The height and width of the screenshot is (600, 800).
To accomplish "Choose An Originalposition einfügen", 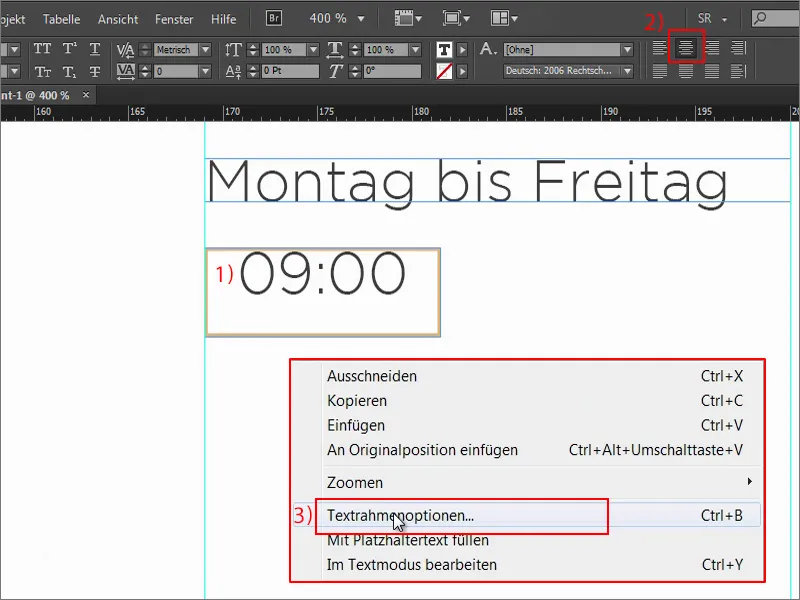I will (528, 449).
